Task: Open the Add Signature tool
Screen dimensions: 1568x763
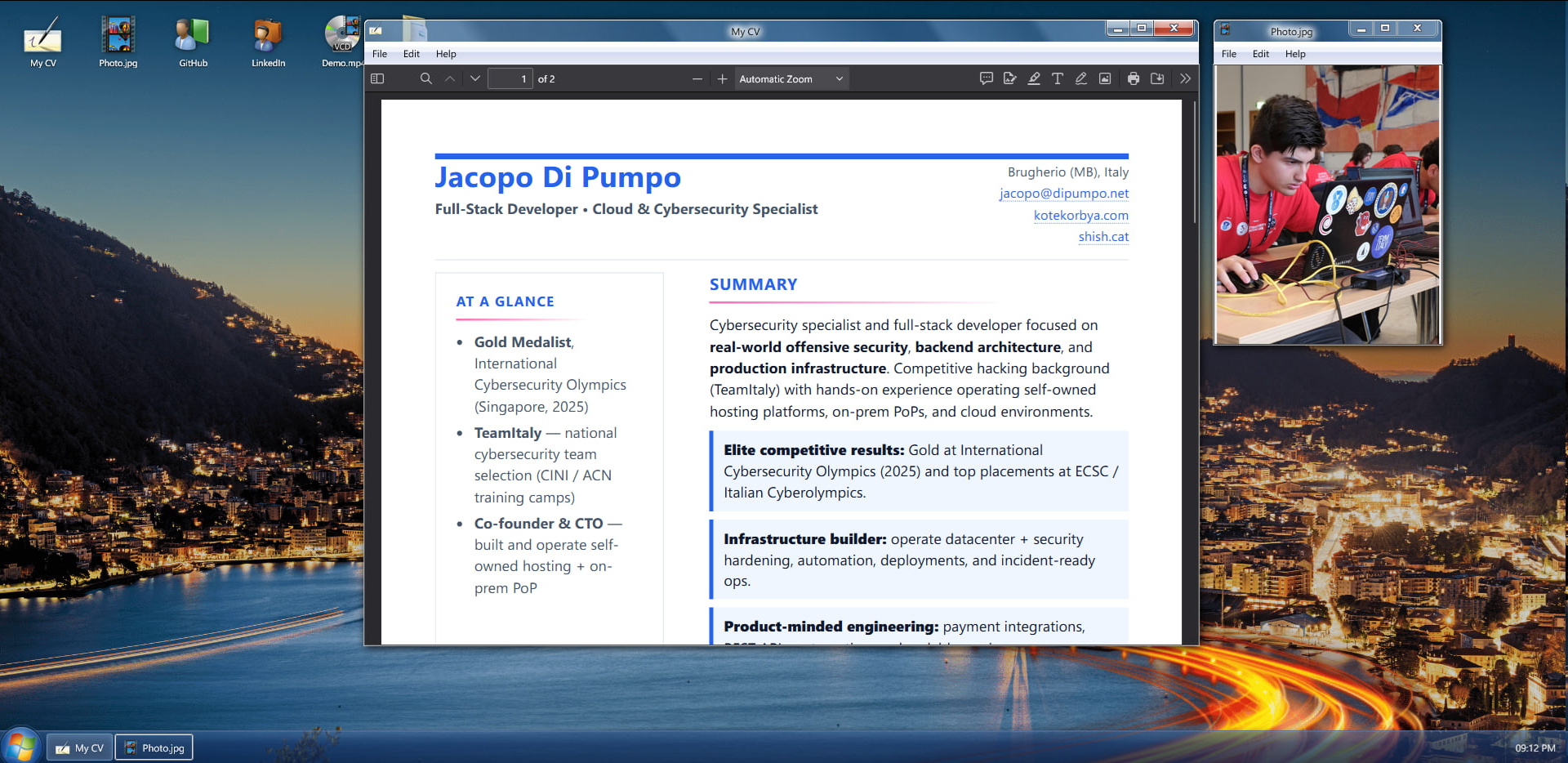Action: [x=1010, y=78]
